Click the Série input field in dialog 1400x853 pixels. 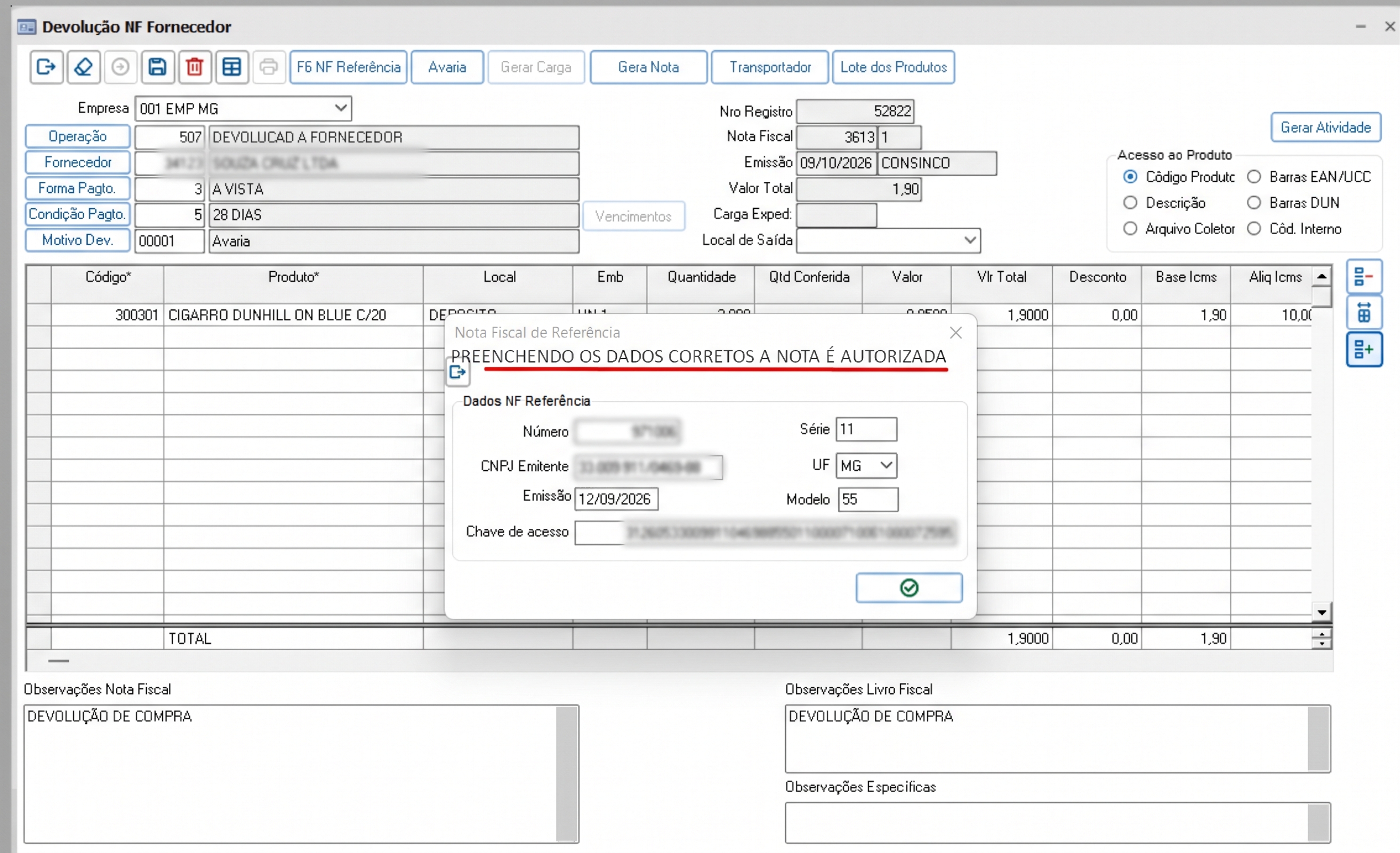tap(866, 429)
